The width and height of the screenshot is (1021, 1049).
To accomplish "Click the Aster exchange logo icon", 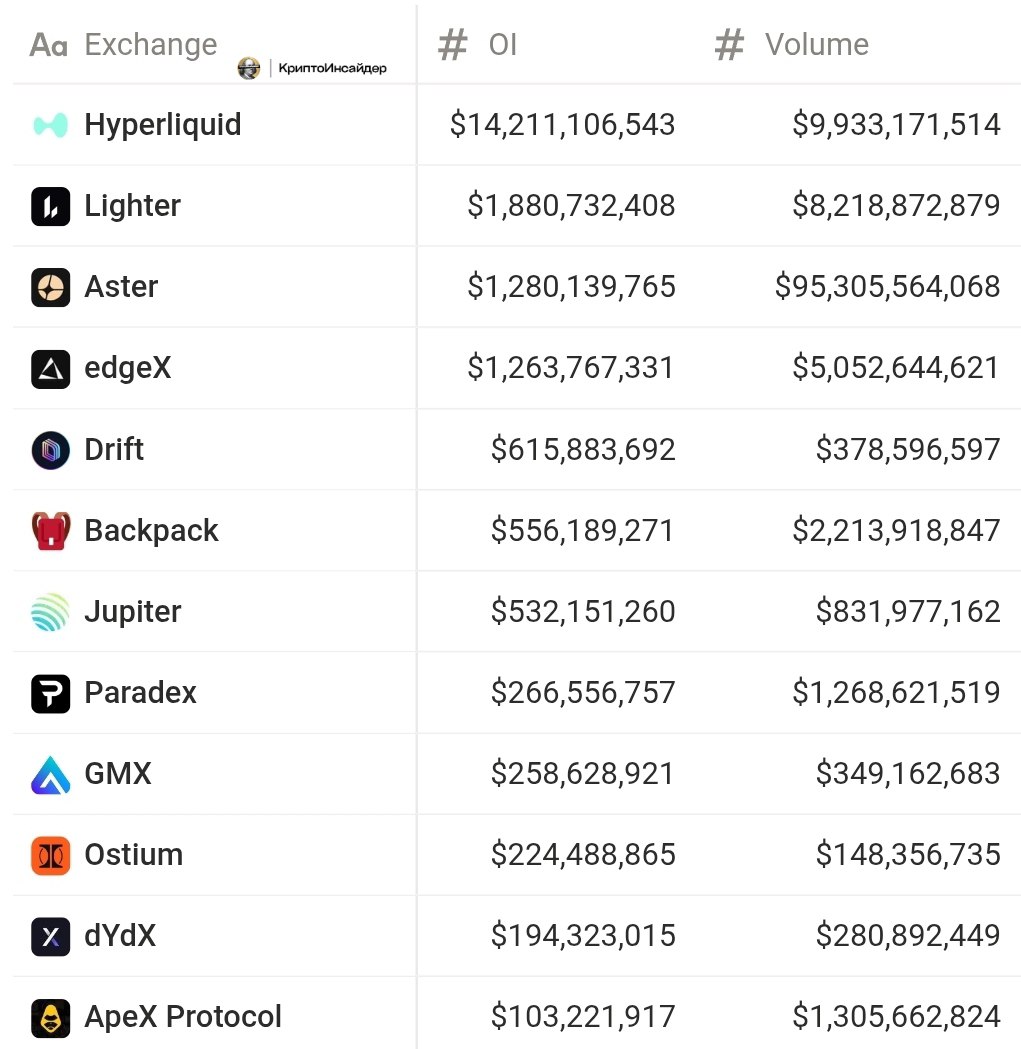I will [x=50, y=287].
